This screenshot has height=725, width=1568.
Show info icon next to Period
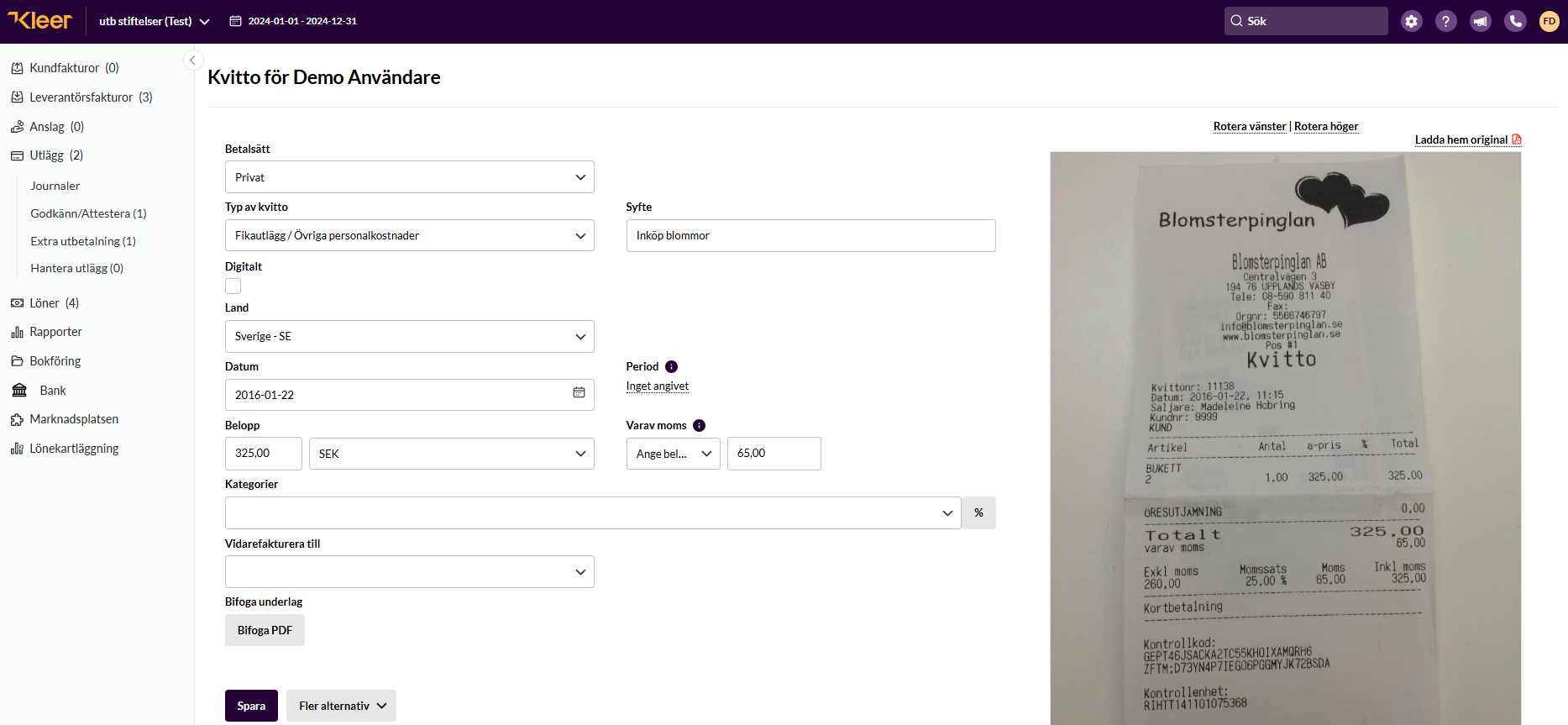[671, 366]
